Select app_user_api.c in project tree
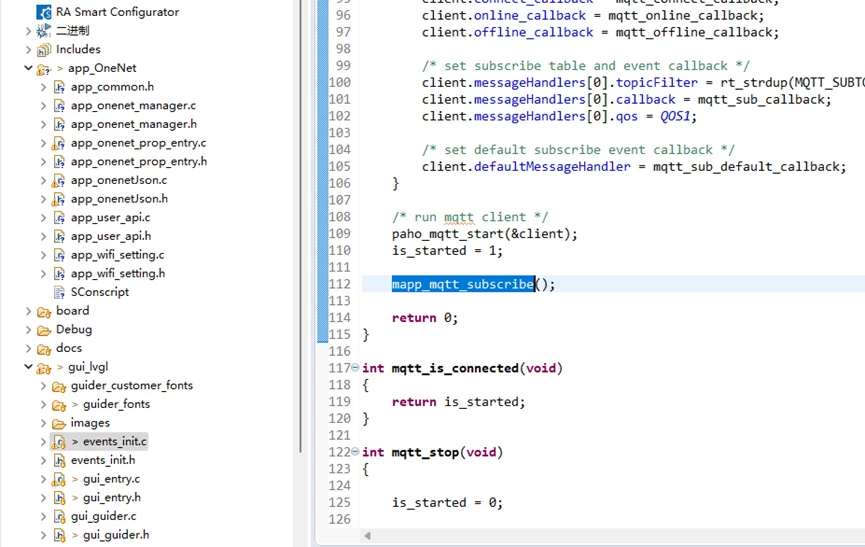The image size is (865, 547). tap(110, 218)
